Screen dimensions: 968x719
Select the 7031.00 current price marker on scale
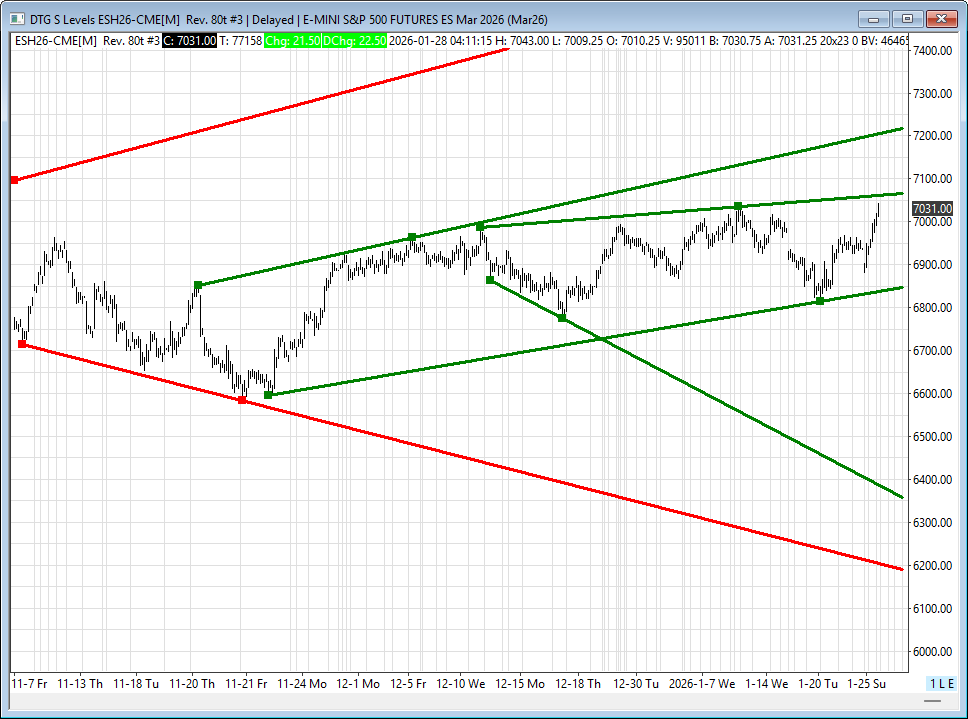point(932,208)
